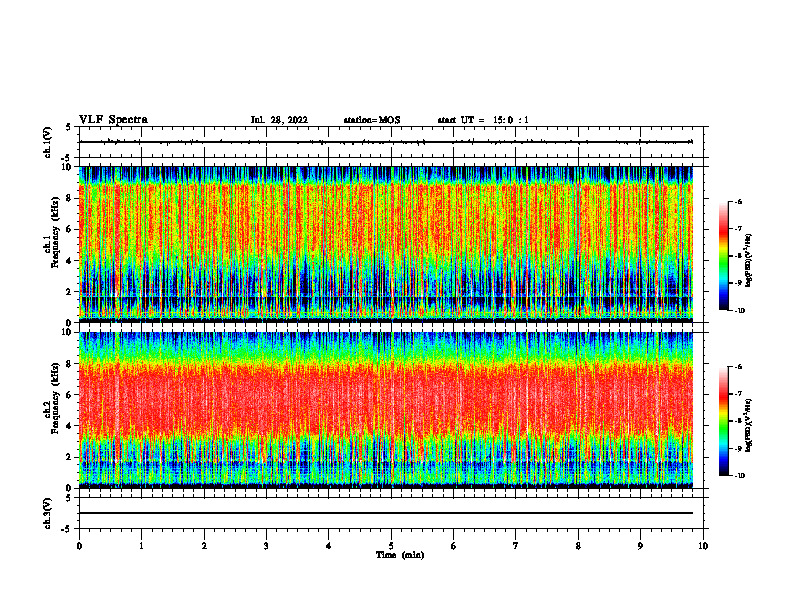Click the "ch.1(V)" waveform axis label
Screen dimensions: 792x612
pyautogui.click(x=47, y=142)
